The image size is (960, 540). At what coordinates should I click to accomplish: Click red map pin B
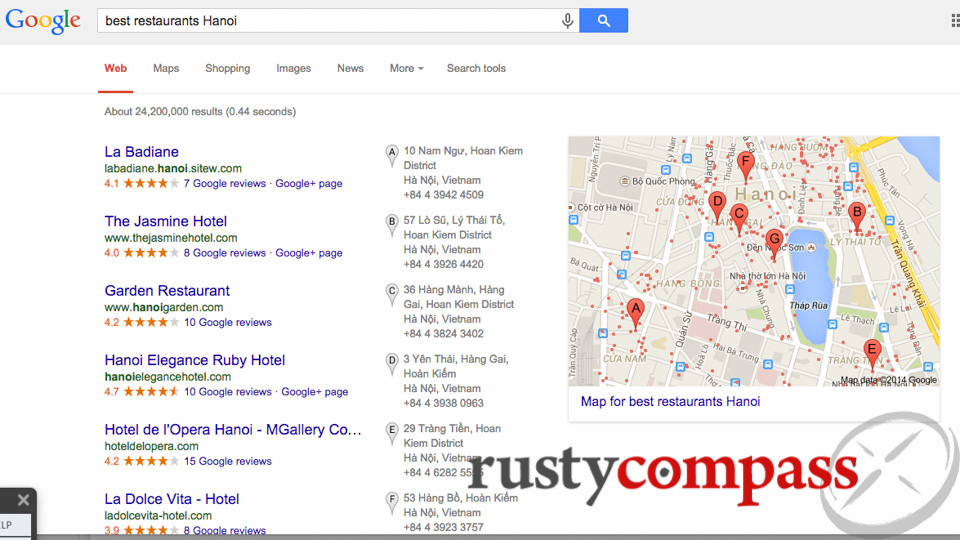click(x=857, y=218)
